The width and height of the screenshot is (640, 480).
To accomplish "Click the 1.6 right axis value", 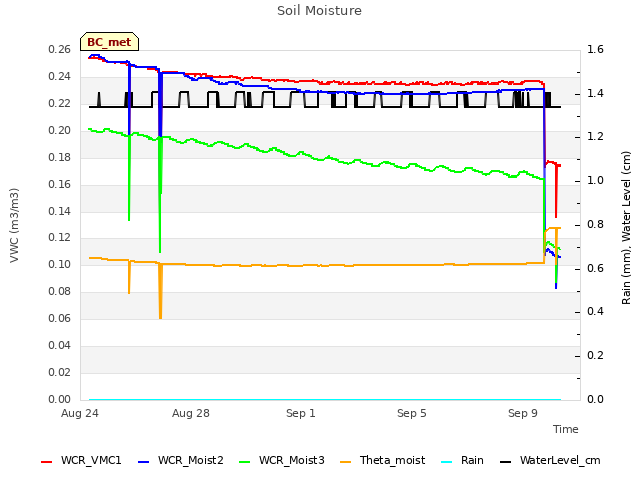I will coord(595,49).
